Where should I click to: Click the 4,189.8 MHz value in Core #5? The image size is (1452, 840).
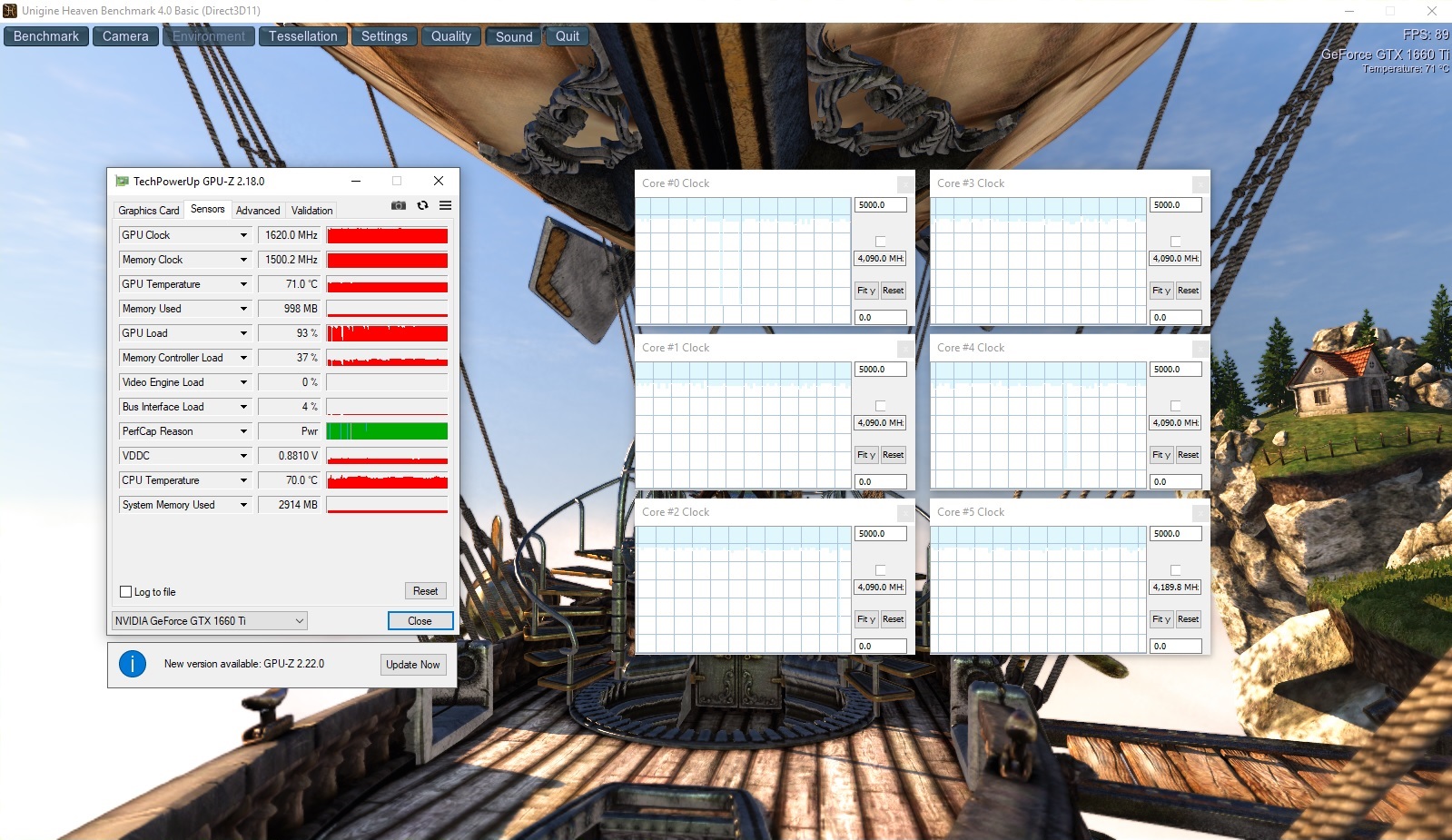point(1176,588)
